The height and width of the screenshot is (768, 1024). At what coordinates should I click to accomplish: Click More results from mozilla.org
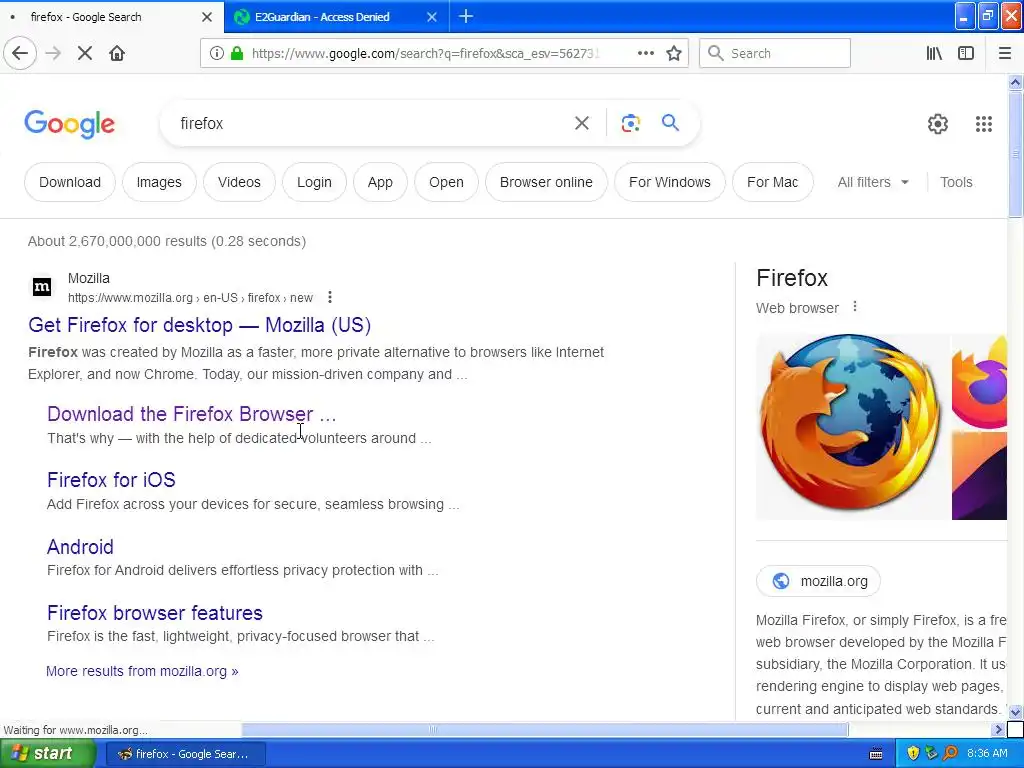pyautogui.click(x=142, y=671)
